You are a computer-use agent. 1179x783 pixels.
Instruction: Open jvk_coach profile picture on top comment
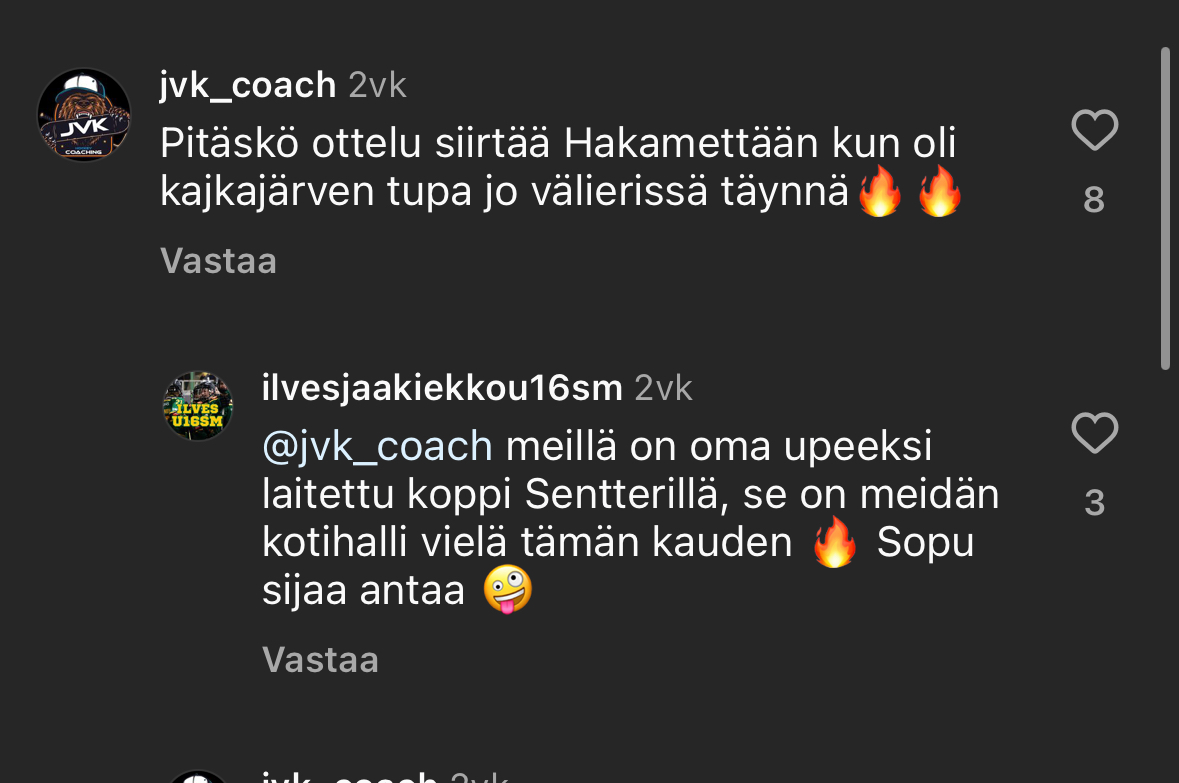pos(84,115)
